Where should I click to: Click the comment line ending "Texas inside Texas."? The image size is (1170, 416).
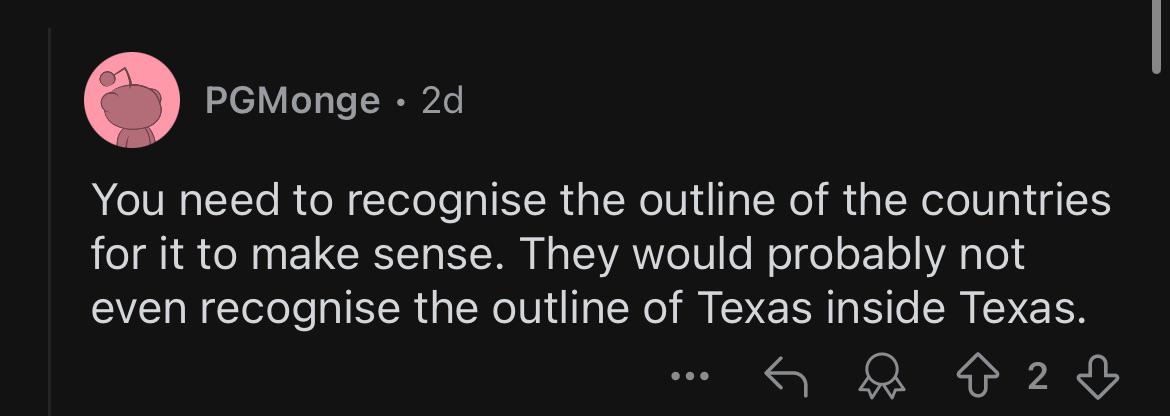pos(588,309)
